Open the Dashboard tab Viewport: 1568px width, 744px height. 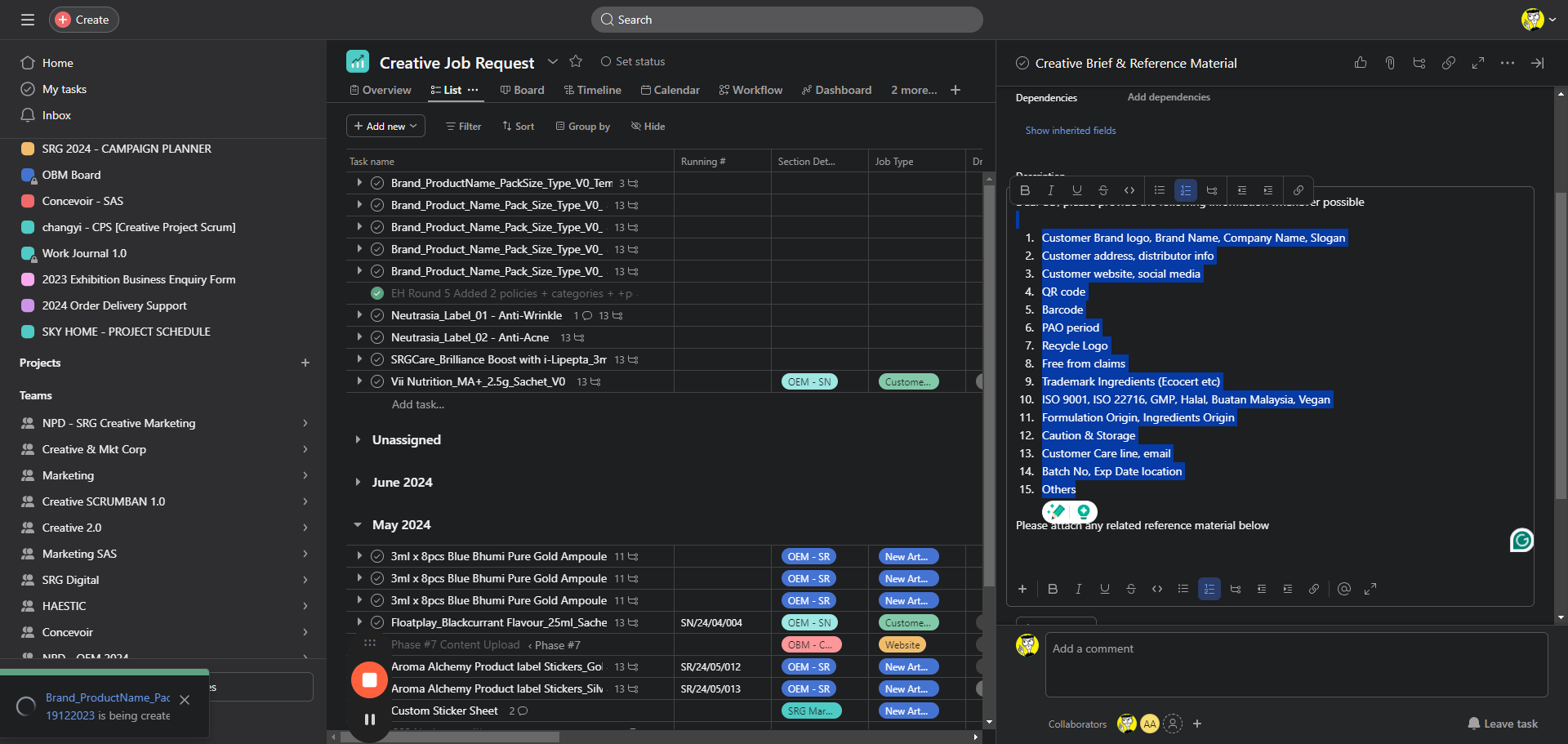(837, 90)
